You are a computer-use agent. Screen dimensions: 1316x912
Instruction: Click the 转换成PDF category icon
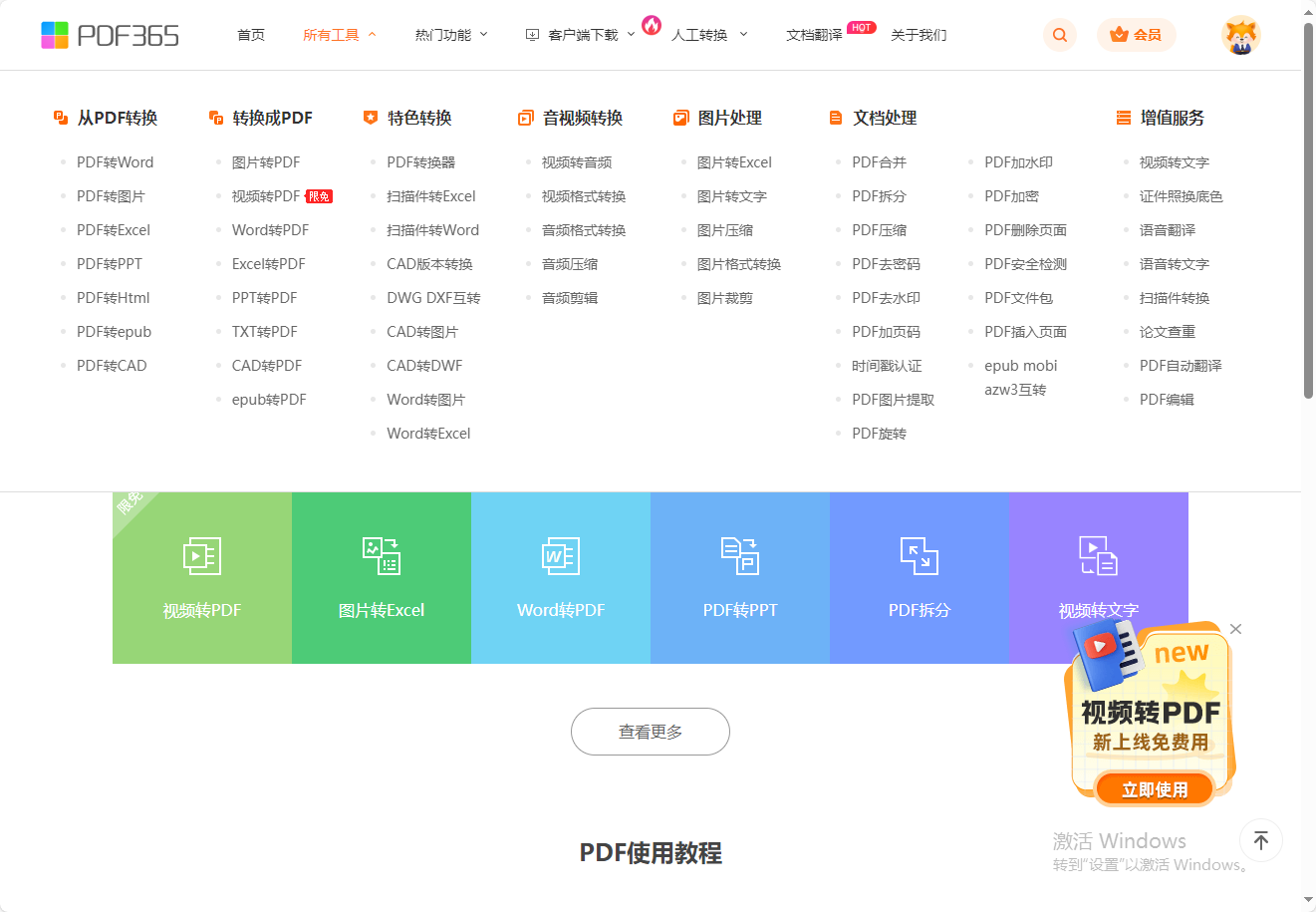tap(216, 118)
